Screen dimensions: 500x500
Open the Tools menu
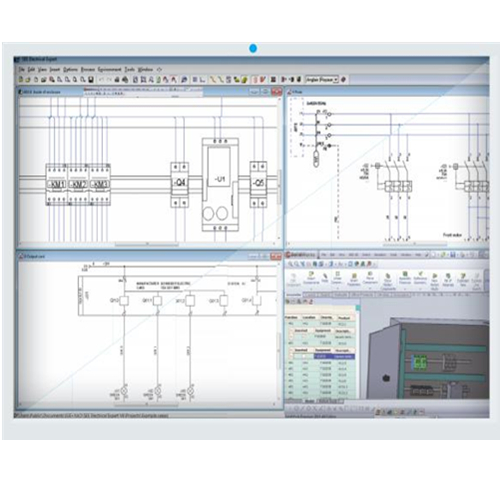pos(129,69)
